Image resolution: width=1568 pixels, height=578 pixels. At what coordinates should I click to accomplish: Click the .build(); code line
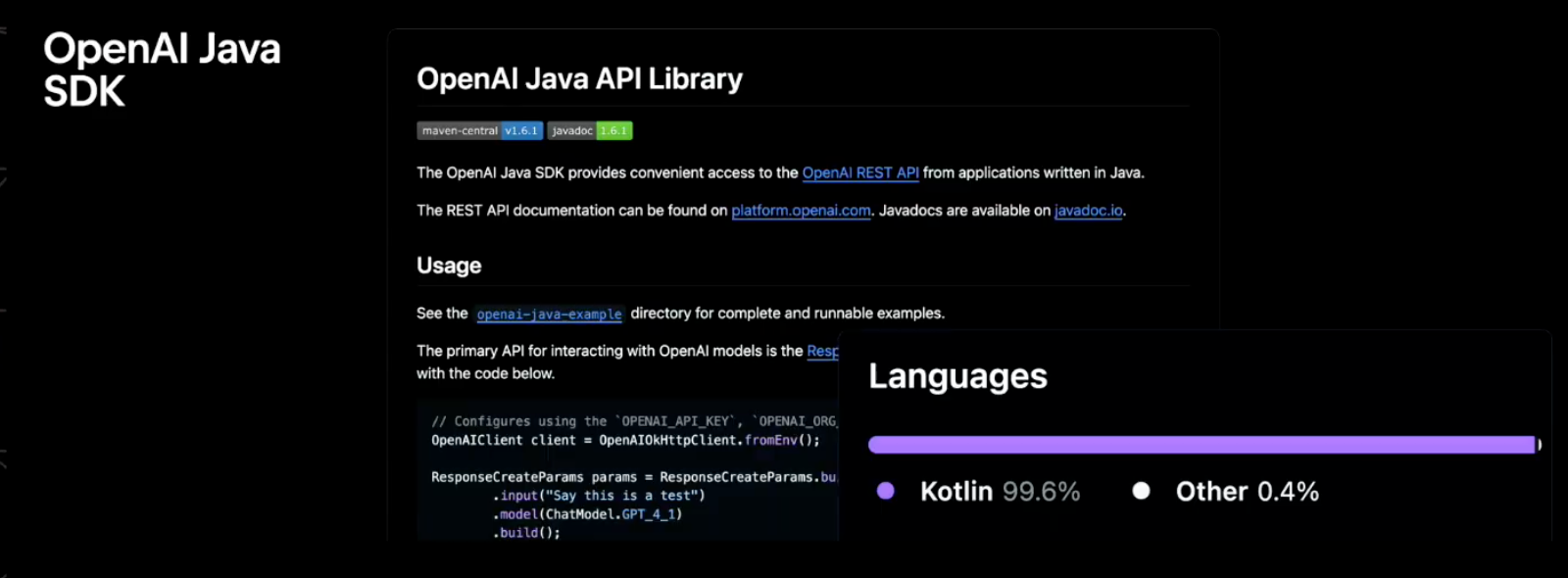[526, 533]
